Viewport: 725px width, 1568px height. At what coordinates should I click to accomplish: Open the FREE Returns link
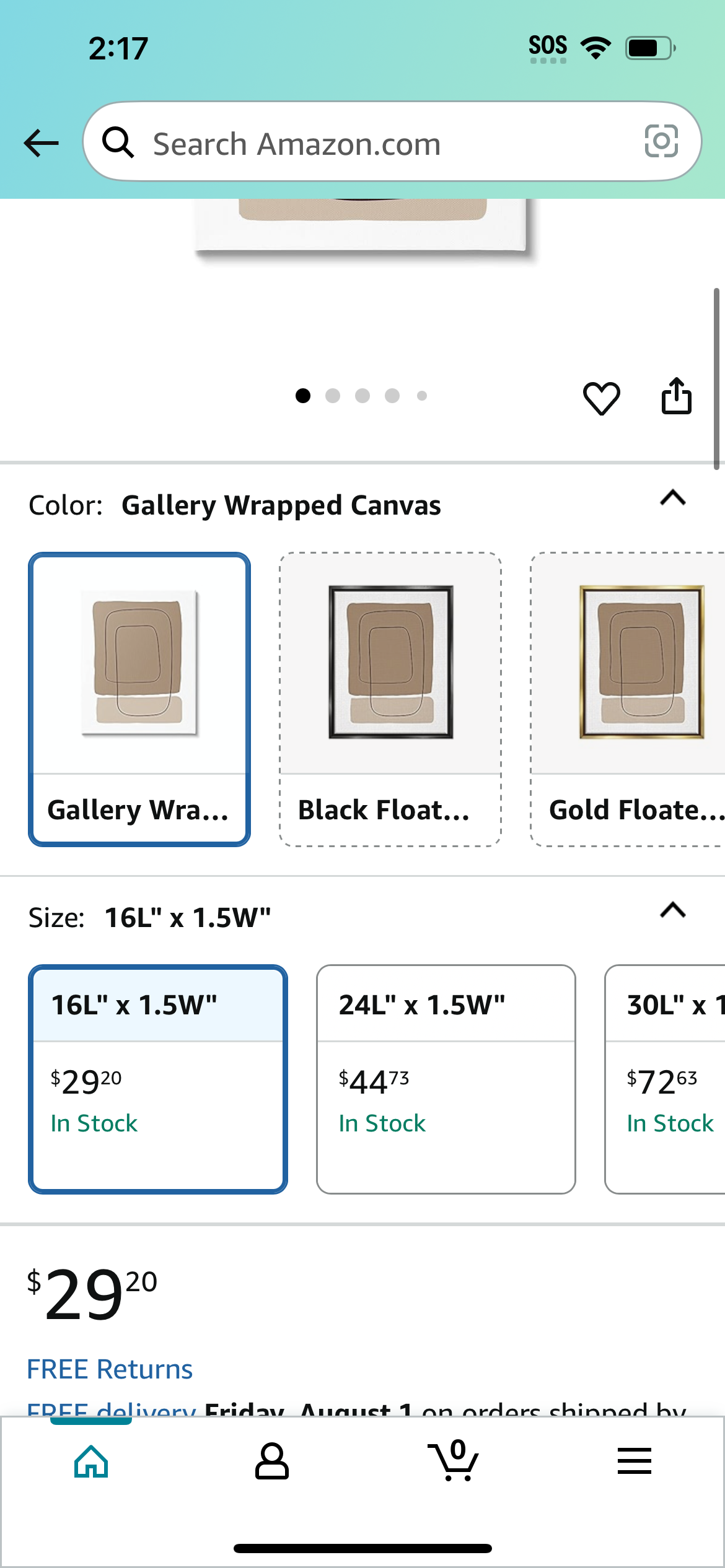coord(110,1369)
